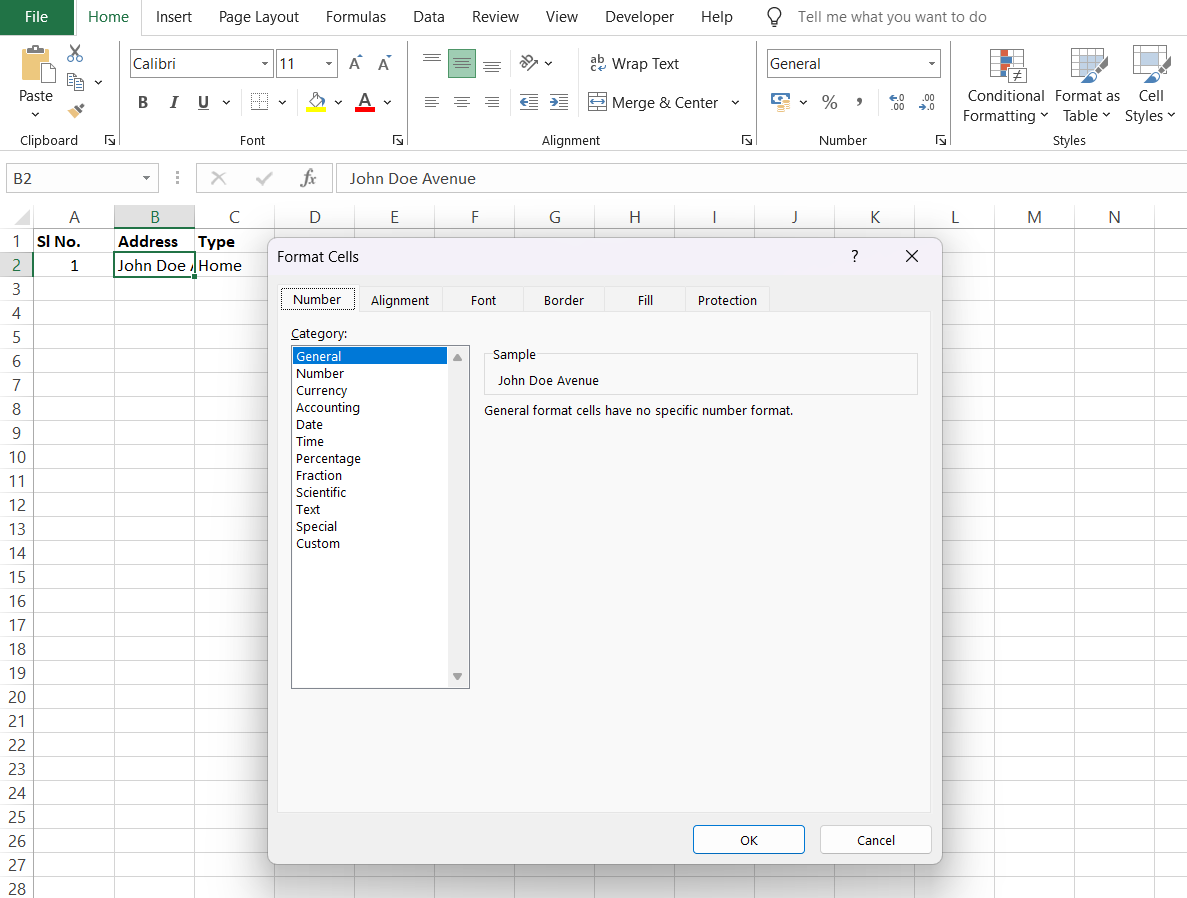Image resolution: width=1187 pixels, height=898 pixels.
Task: Click the Tell me search field
Action: pos(892,17)
